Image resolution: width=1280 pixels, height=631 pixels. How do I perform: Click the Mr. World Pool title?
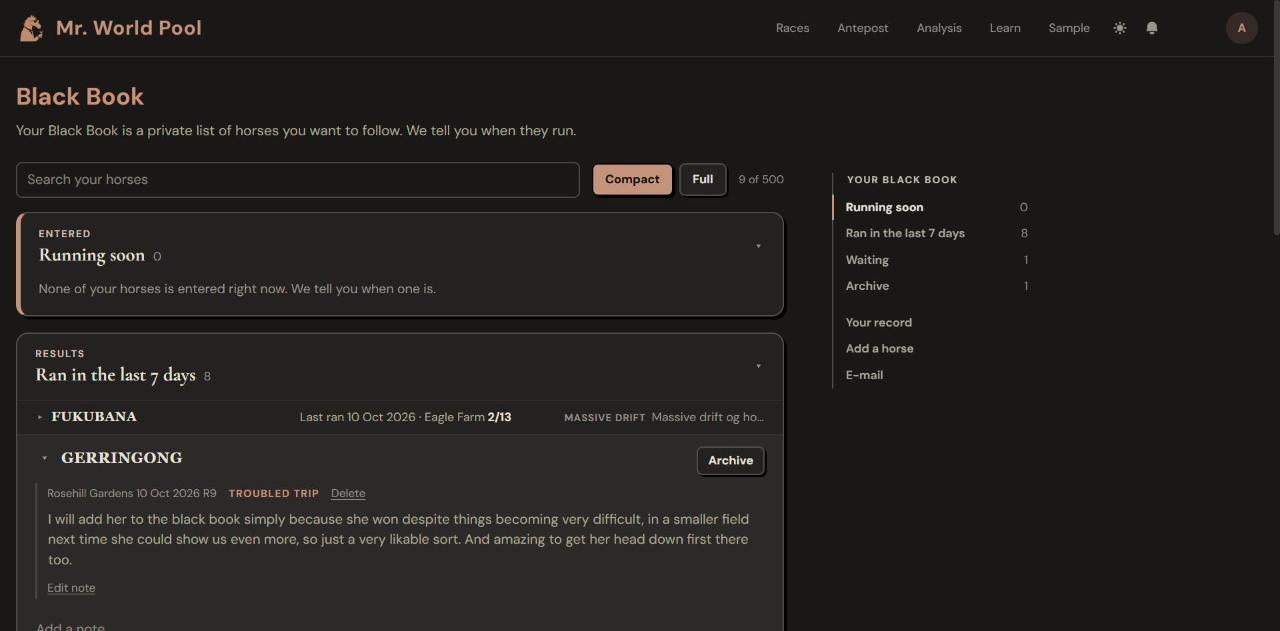[129, 28]
